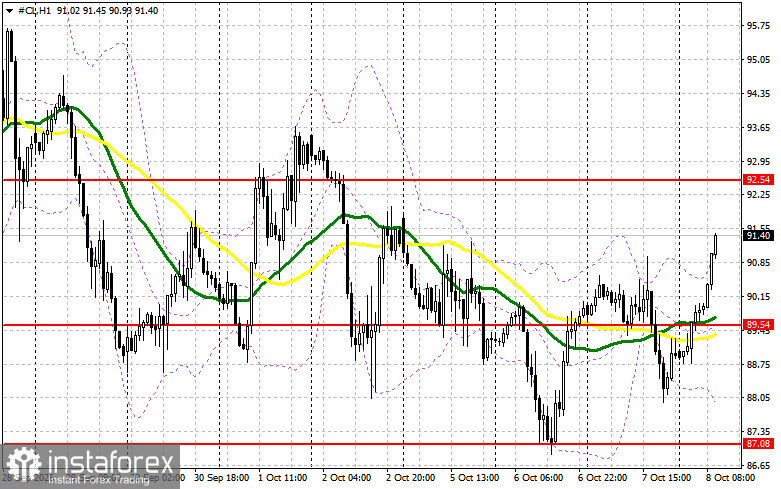This screenshot has height=489, width=781.
Task: Click the 6 Oct 06:00 time label
Action: click(538, 478)
